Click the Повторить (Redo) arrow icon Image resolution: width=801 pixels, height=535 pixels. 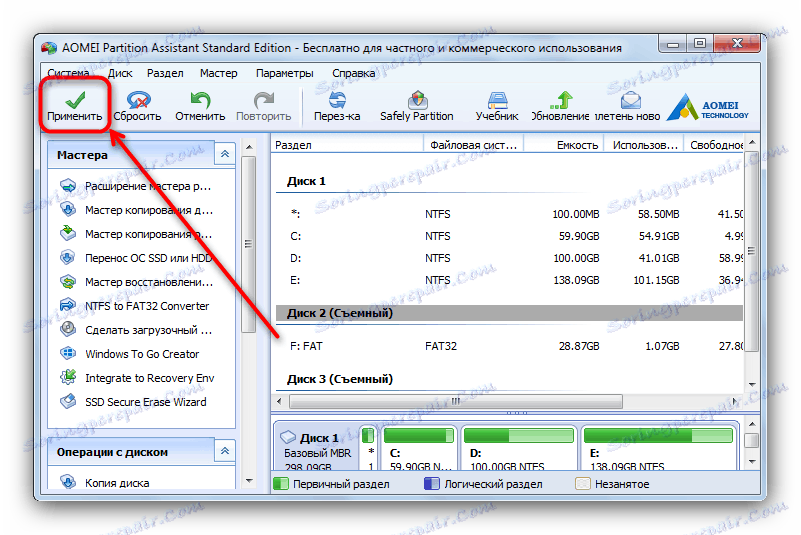(x=264, y=100)
